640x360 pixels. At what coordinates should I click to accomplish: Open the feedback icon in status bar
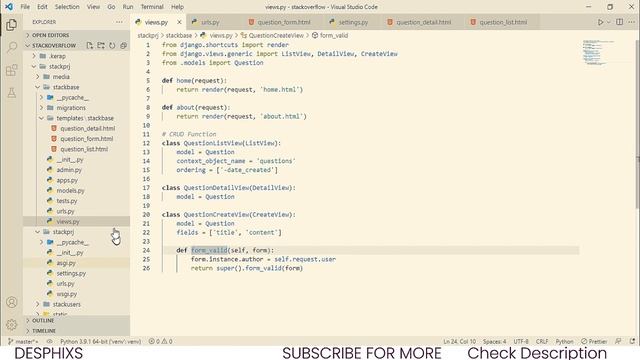click(x=618, y=341)
